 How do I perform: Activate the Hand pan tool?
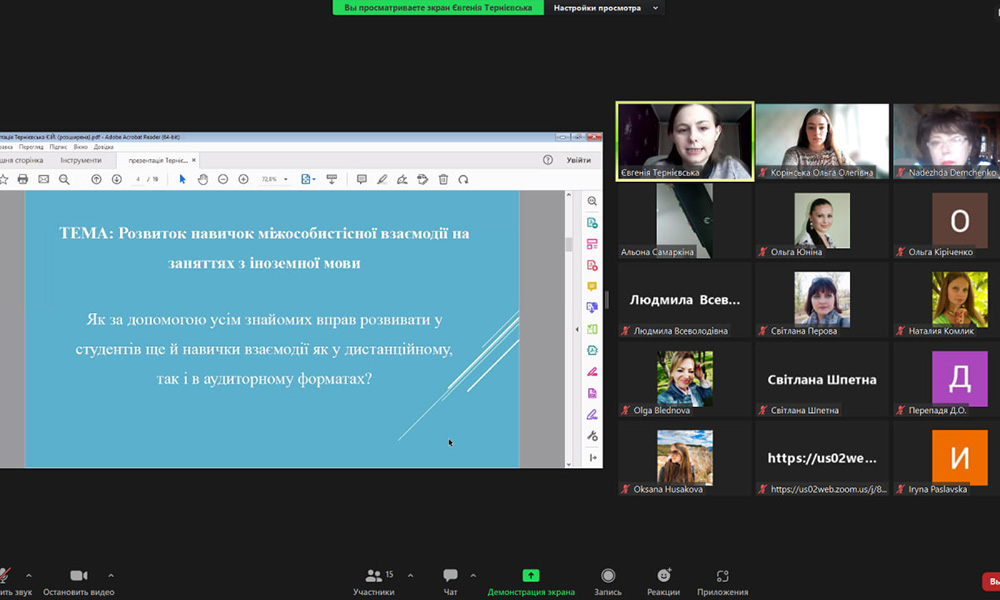pos(203,179)
